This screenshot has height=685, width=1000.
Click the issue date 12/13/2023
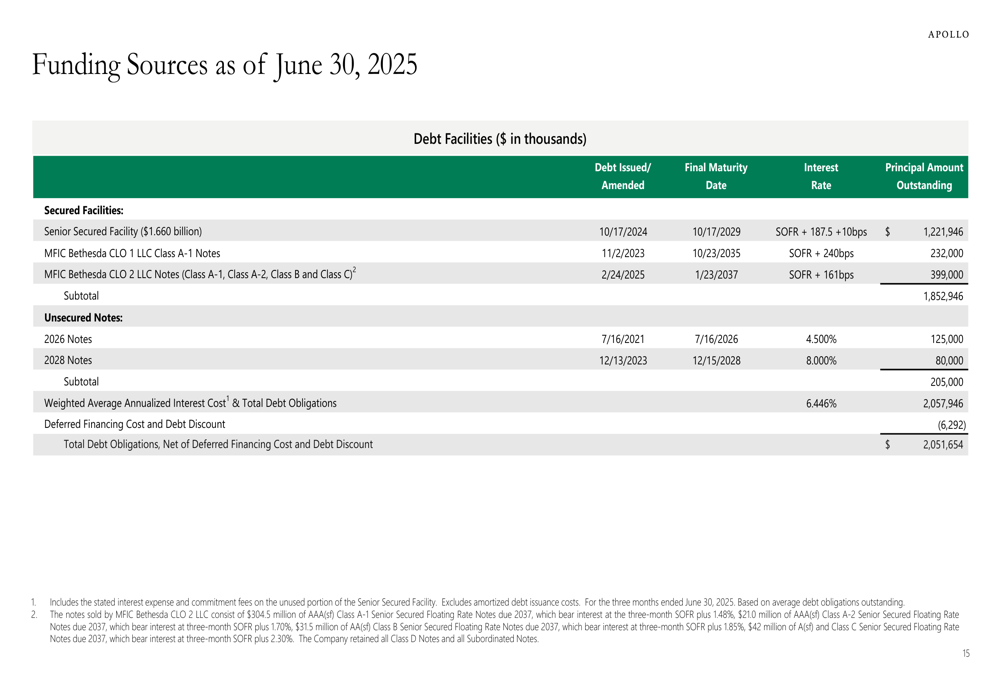click(623, 360)
